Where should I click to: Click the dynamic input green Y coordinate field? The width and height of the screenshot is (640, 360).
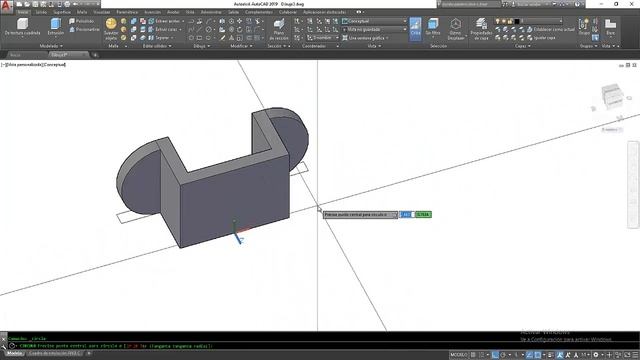click(423, 214)
